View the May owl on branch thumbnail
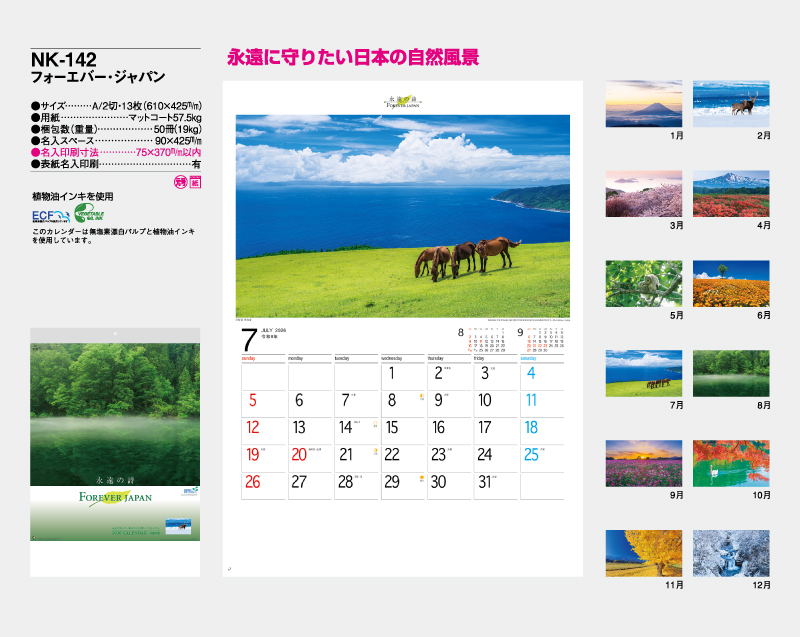The width and height of the screenshot is (800, 637). click(644, 284)
